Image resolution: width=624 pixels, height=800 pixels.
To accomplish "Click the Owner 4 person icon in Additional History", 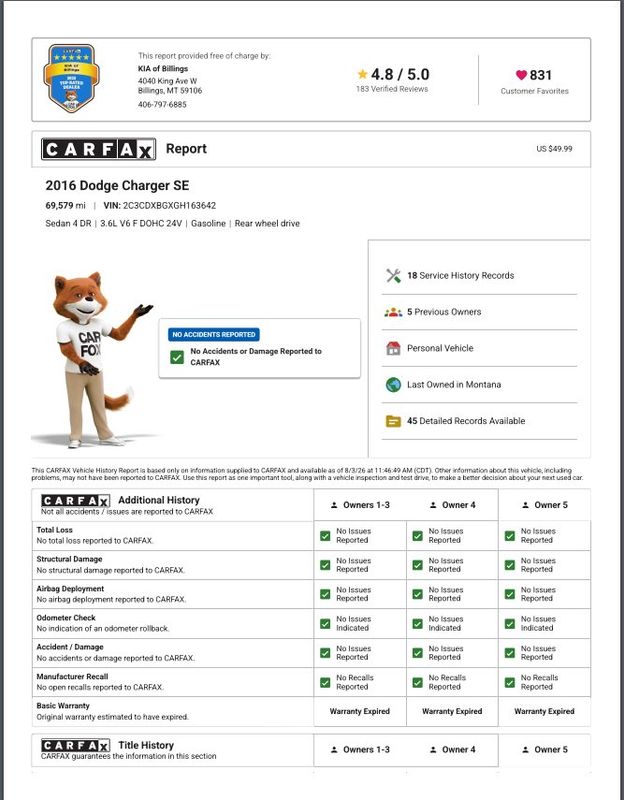I will coord(433,505).
